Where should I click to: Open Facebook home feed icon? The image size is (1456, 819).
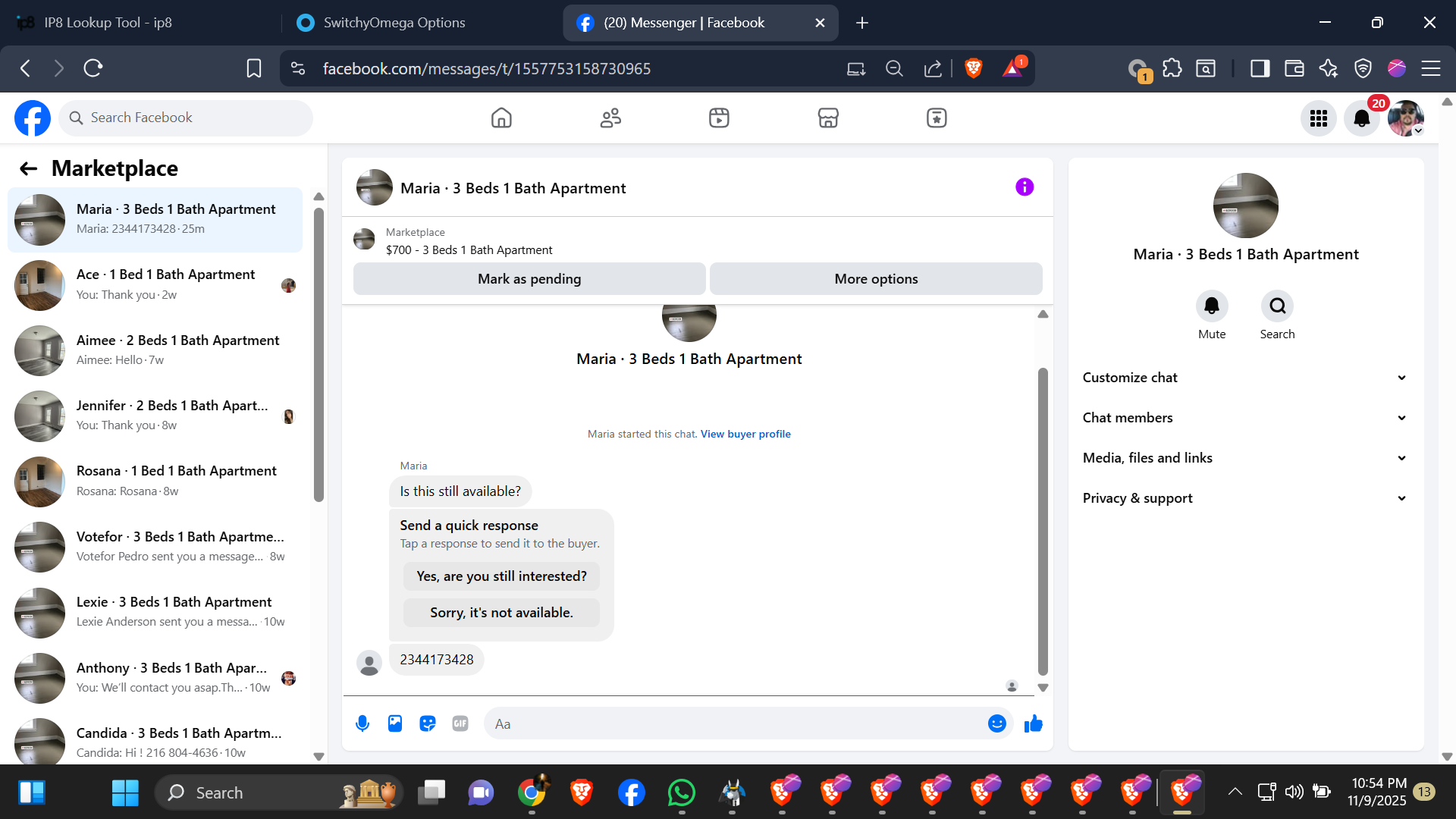[x=501, y=118]
